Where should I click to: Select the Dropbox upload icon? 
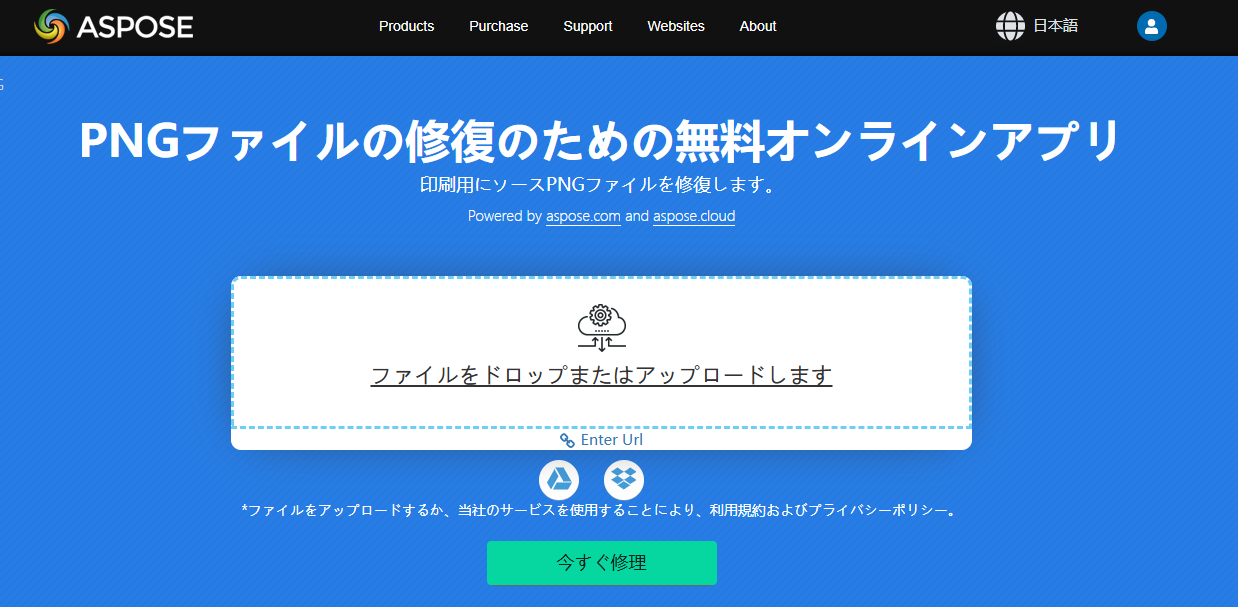(624, 480)
